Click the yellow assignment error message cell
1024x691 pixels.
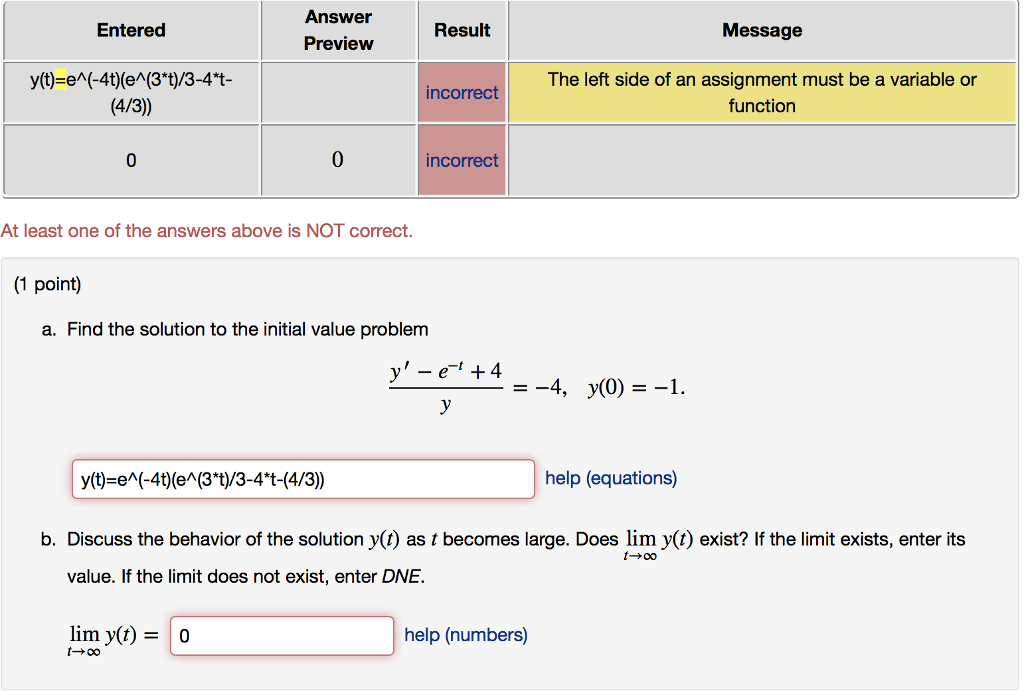coord(762,92)
